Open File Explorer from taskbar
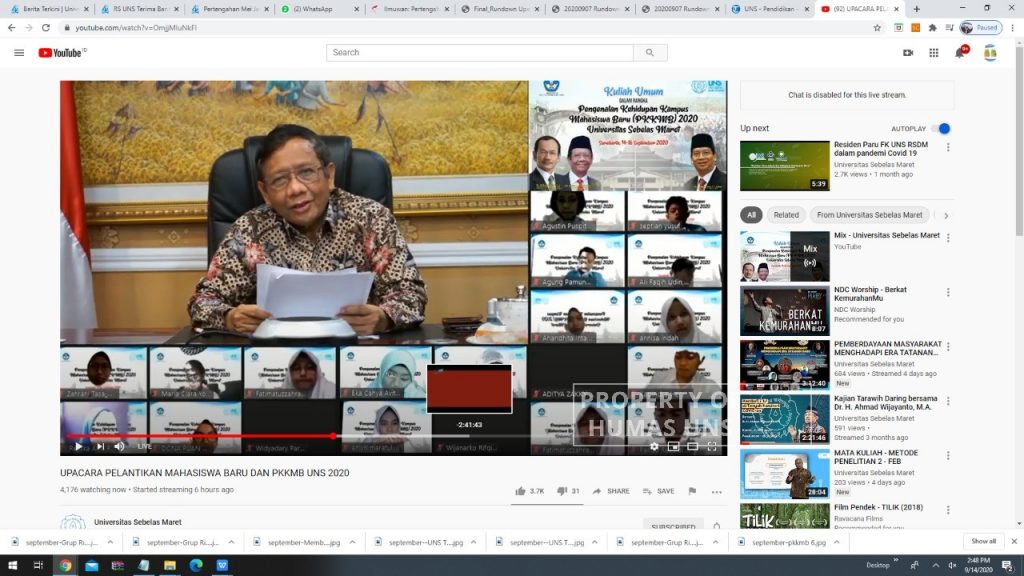Image resolution: width=1024 pixels, height=576 pixels. (x=170, y=566)
